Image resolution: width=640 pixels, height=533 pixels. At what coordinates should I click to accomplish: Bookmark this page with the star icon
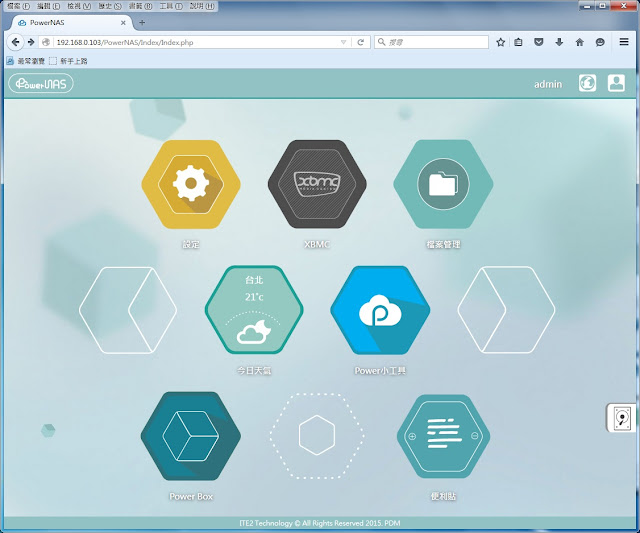pyautogui.click(x=500, y=42)
